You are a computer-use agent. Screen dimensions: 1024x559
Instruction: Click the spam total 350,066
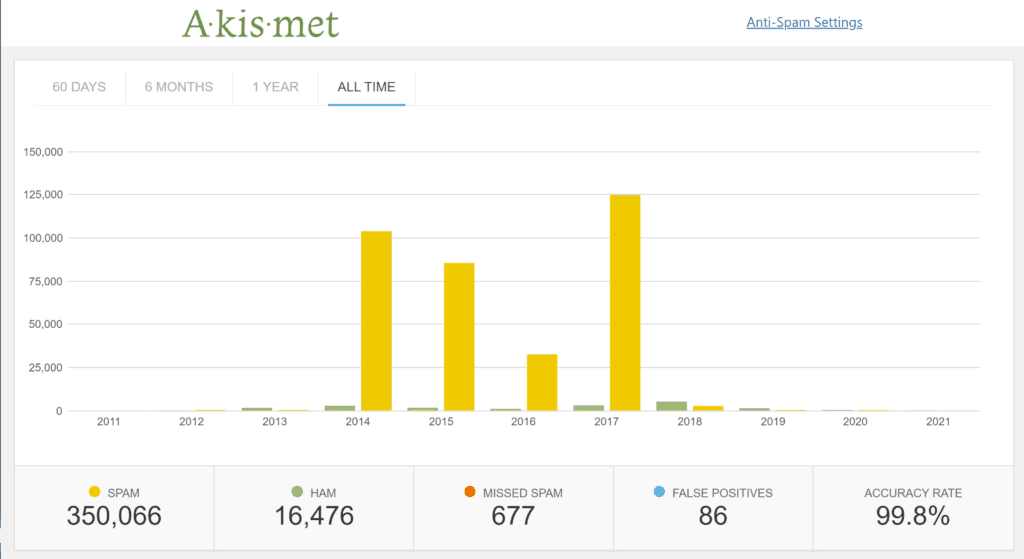(x=114, y=516)
